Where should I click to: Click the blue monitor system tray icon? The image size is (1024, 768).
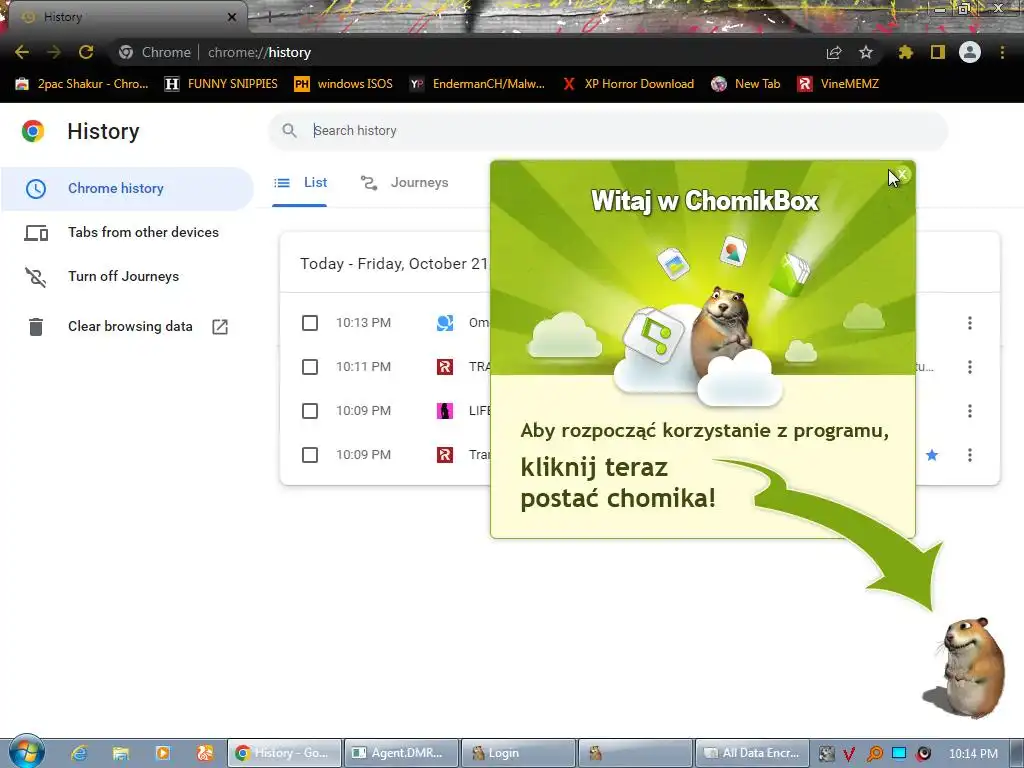pyautogui.click(x=899, y=753)
